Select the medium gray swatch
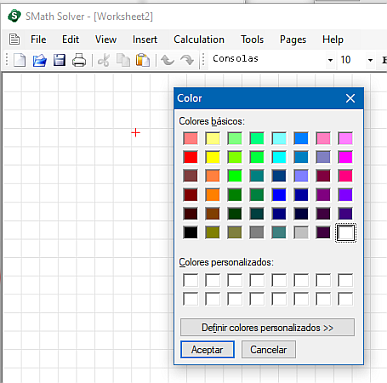This screenshot has height=383, width=387. [x=257, y=232]
